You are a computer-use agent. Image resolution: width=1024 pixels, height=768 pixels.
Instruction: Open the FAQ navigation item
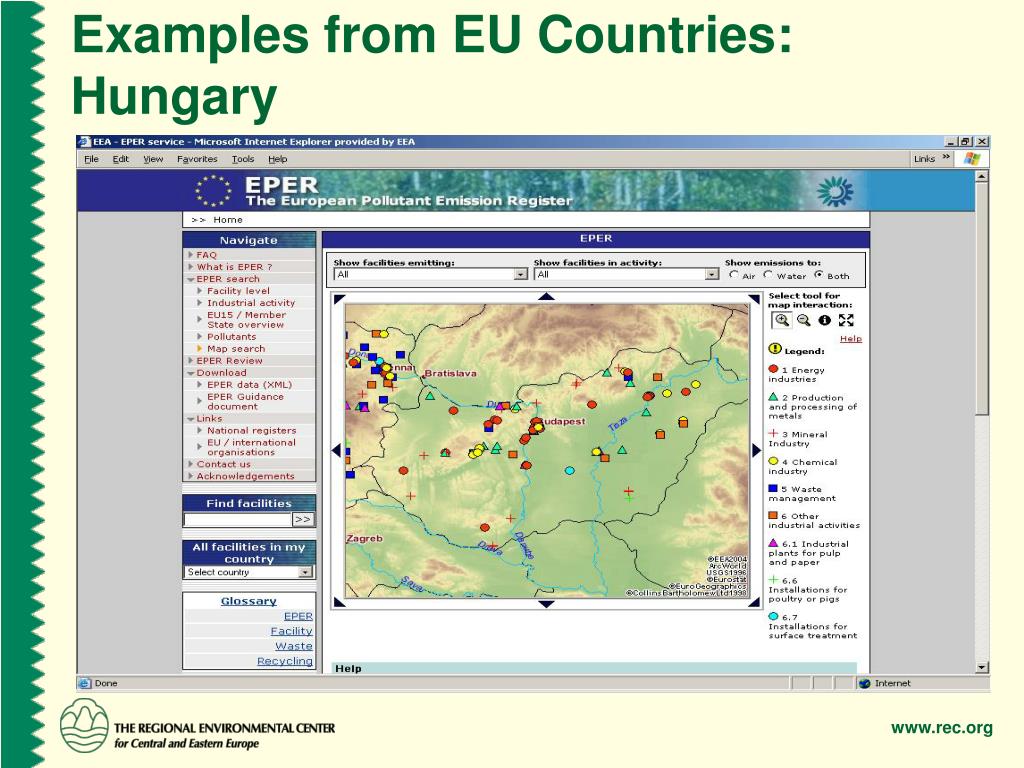206,255
